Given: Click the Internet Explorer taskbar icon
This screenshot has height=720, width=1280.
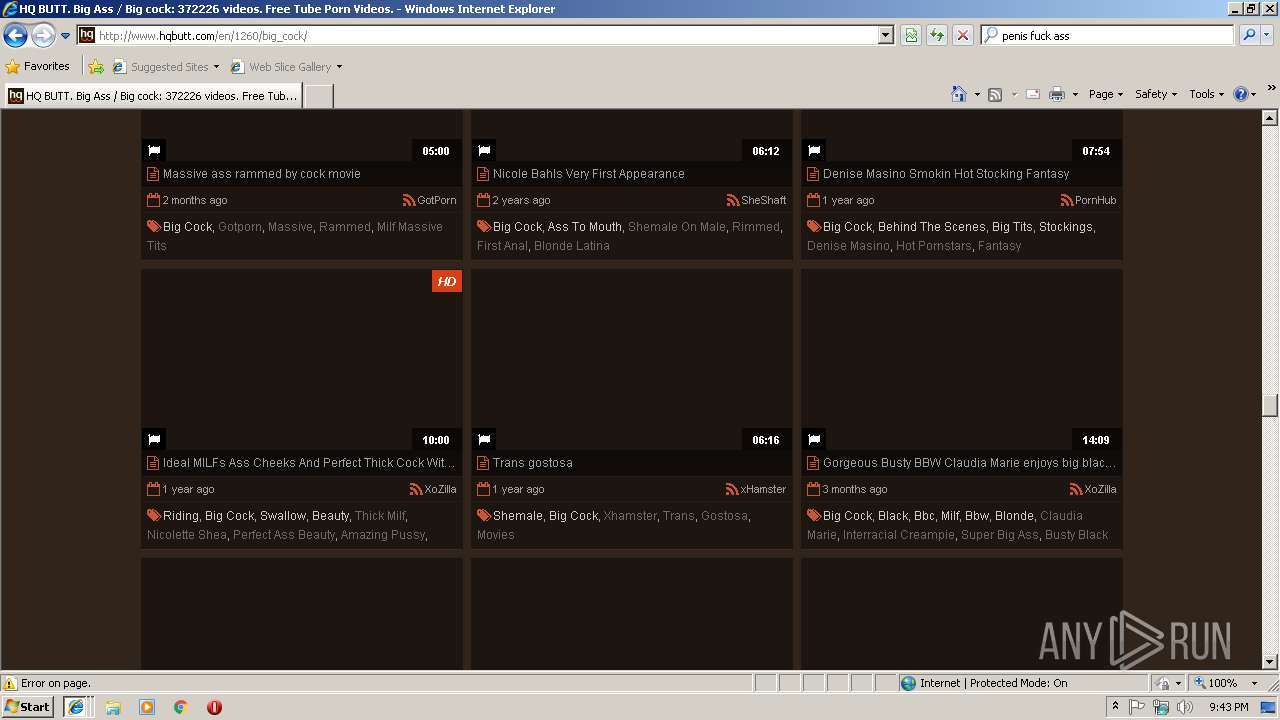Looking at the screenshot, I should 76,707.
